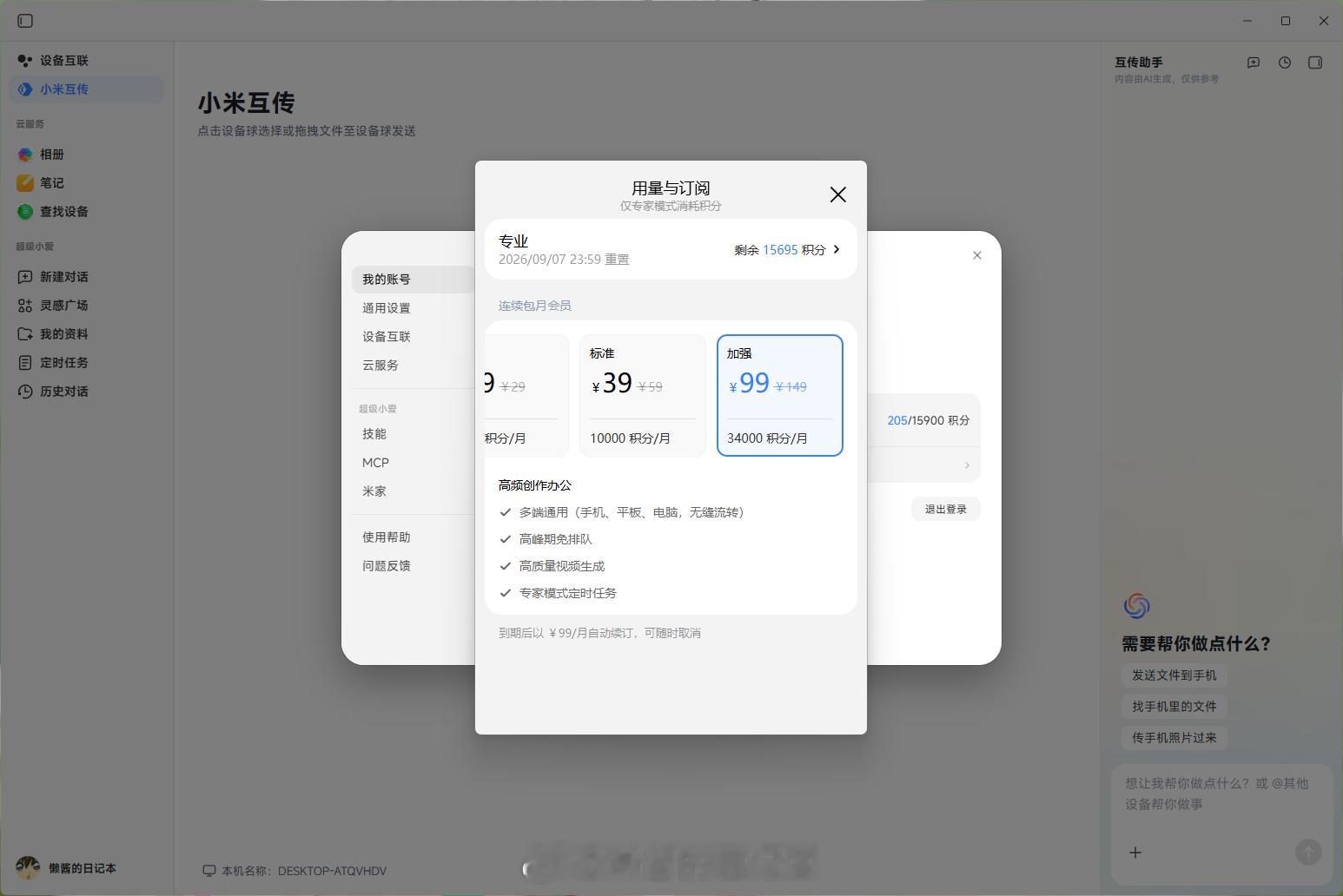The height and width of the screenshot is (896, 1343).
Task: Open 使用帮助 in settings
Action: [x=413, y=537]
